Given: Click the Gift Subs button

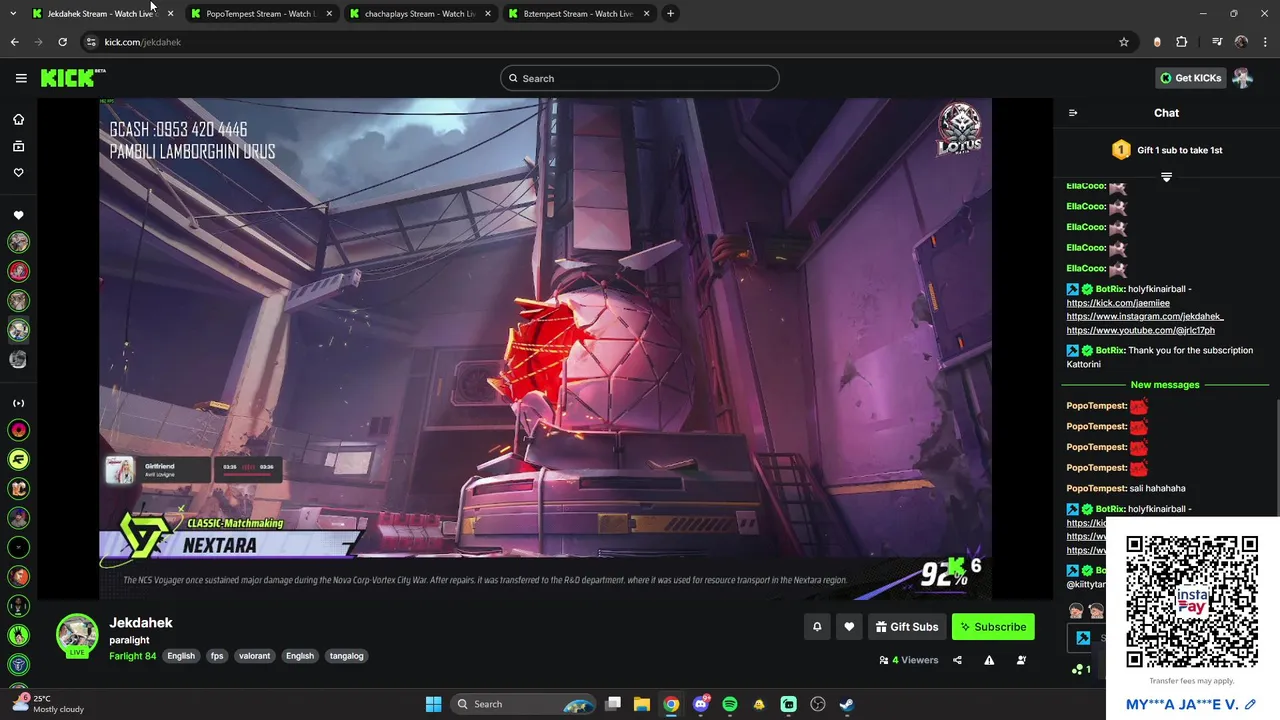Looking at the screenshot, I should point(906,627).
